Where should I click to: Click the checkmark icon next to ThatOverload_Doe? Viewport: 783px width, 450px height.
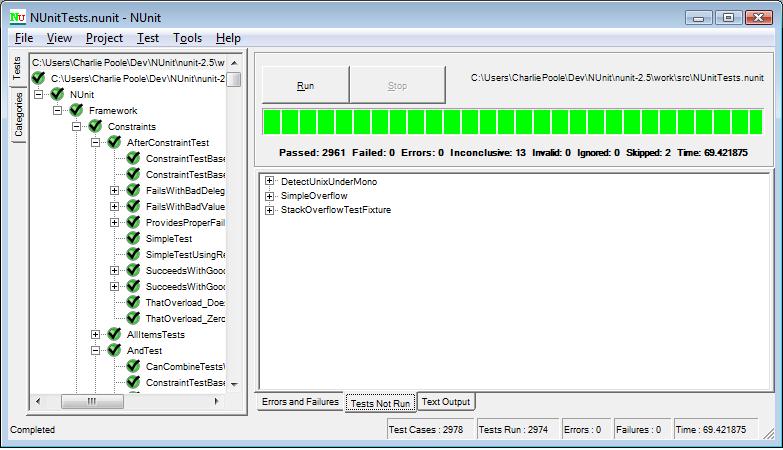click(x=133, y=302)
